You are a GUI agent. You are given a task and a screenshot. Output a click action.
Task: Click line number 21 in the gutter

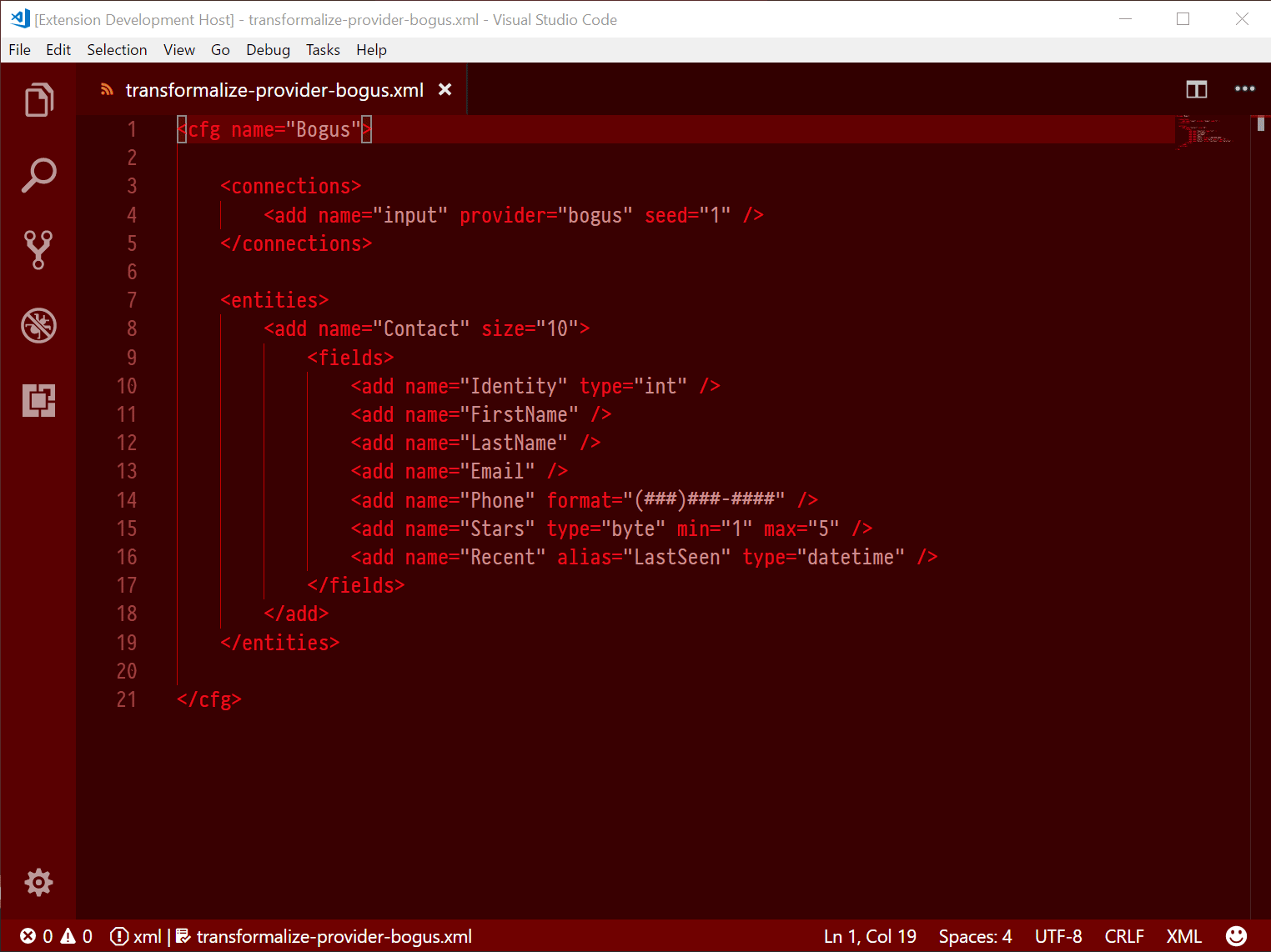(x=127, y=699)
